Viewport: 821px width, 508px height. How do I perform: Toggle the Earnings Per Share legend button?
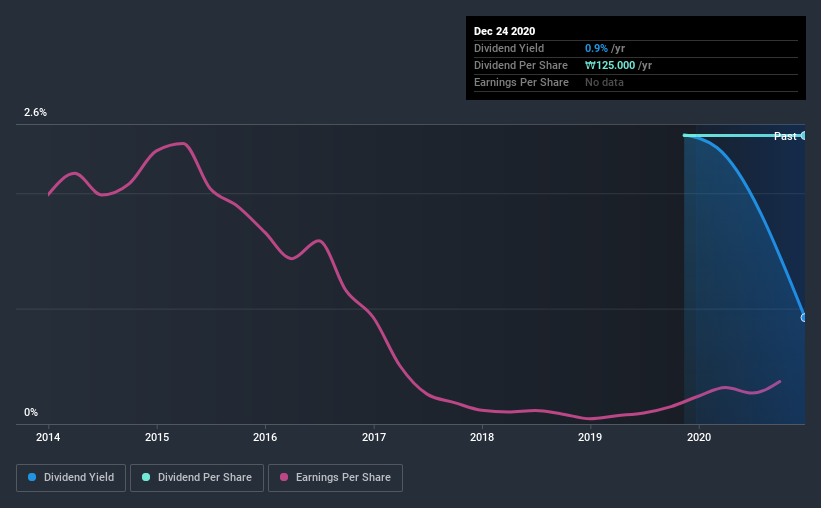click(x=335, y=478)
